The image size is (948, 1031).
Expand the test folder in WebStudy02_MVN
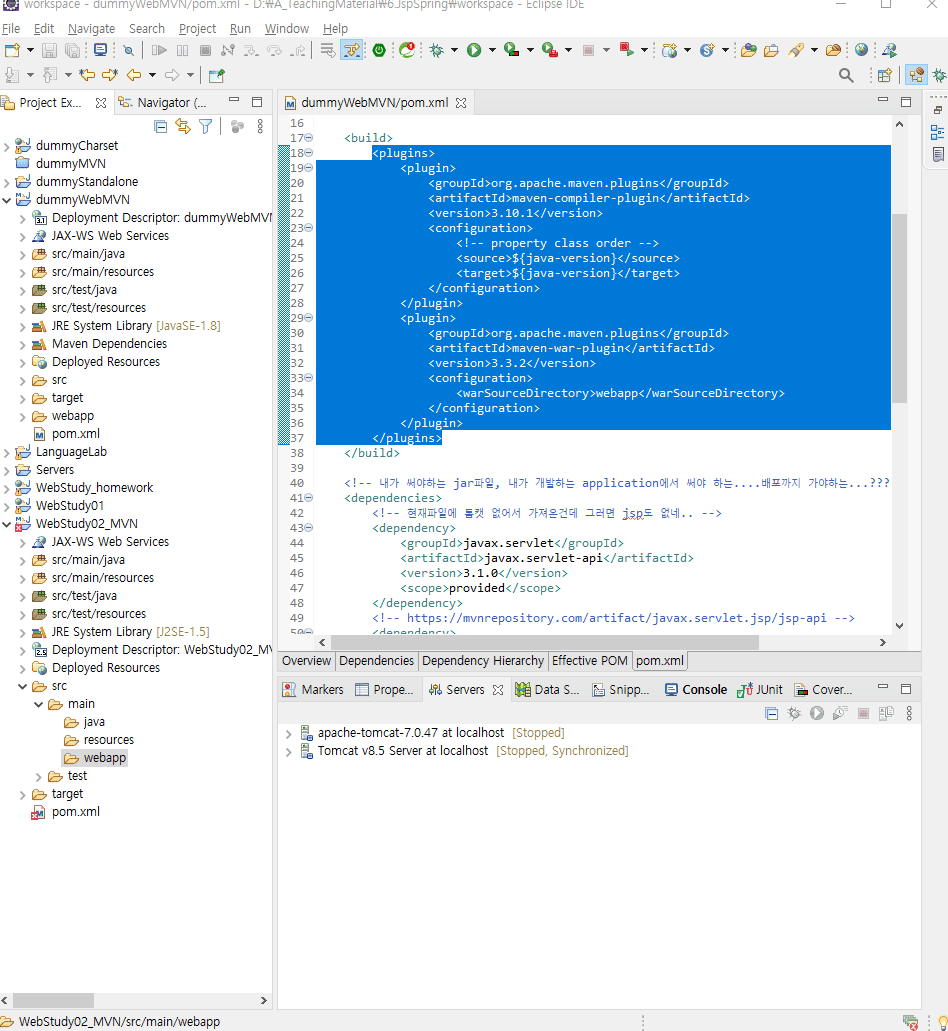(38, 777)
